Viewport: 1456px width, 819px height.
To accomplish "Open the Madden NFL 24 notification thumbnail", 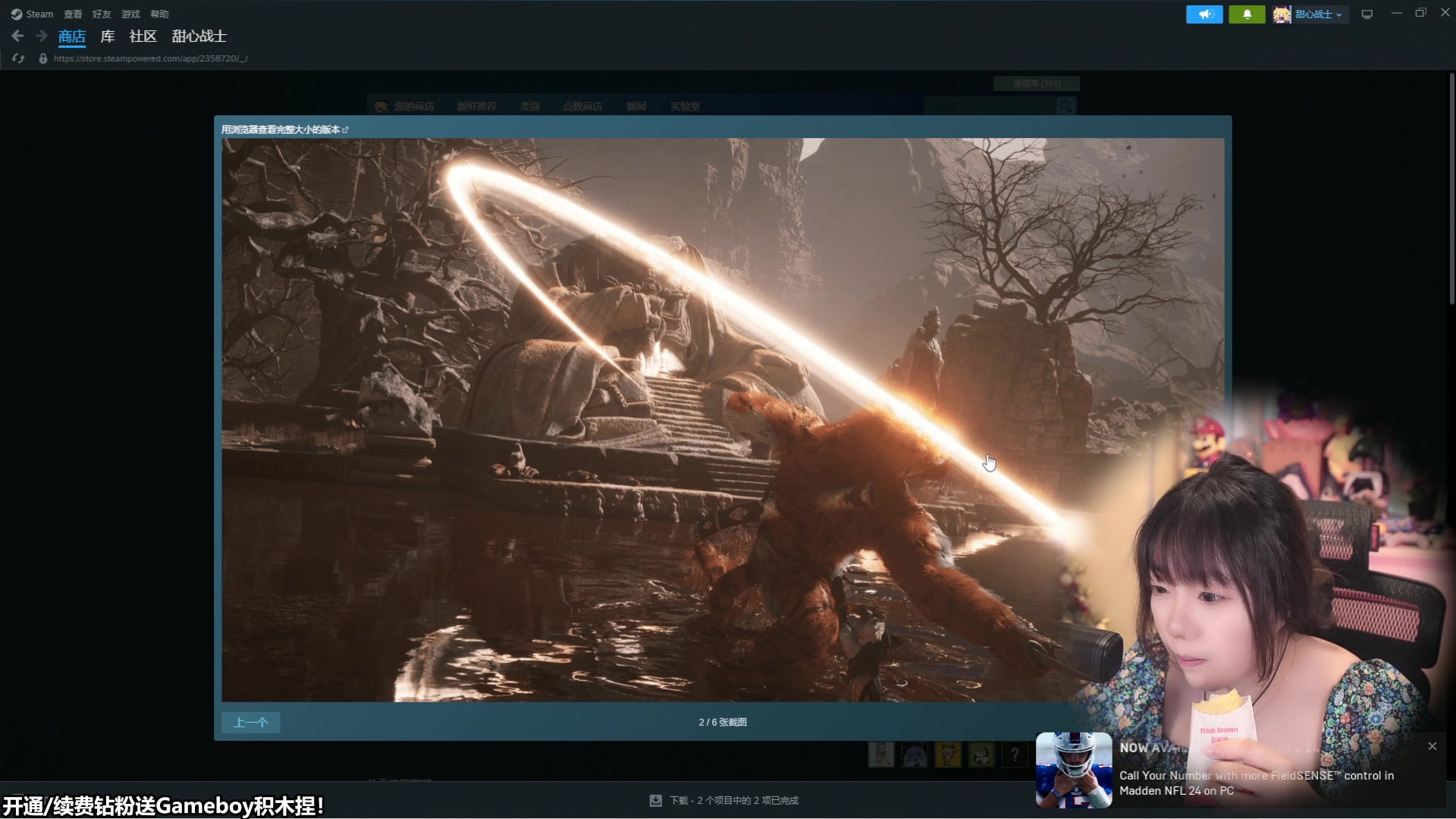I will [1074, 770].
